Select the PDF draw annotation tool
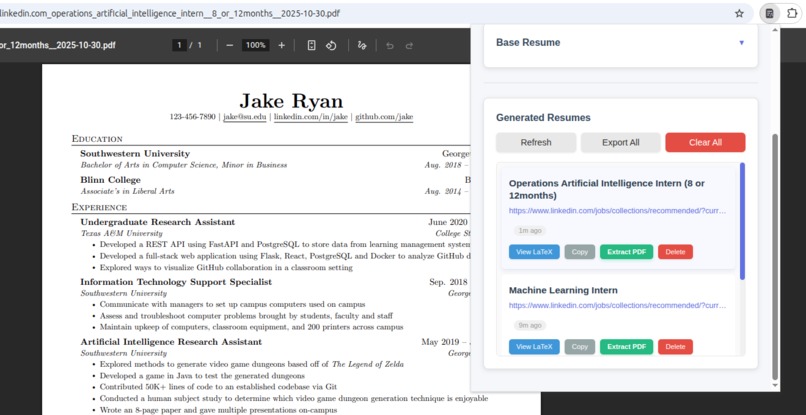 (362, 45)
